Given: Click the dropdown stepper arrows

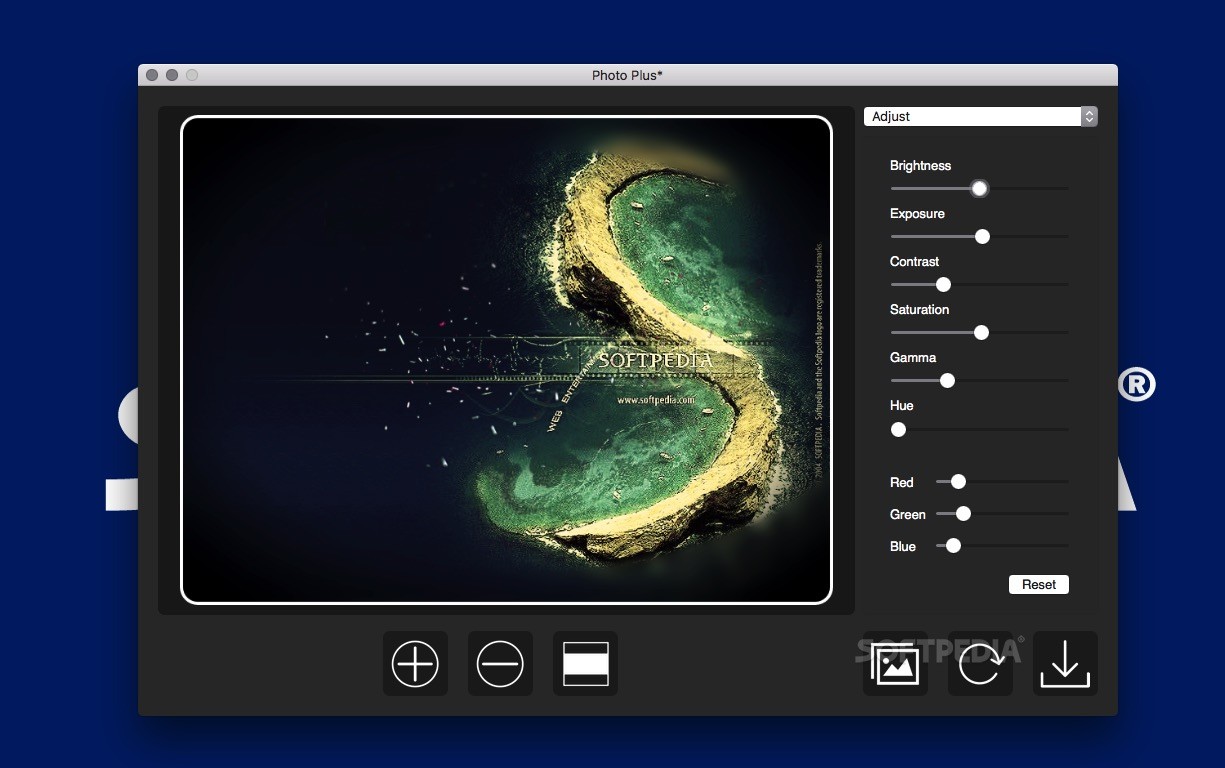Looking at the screenshot, I should tap(1089, 116).
